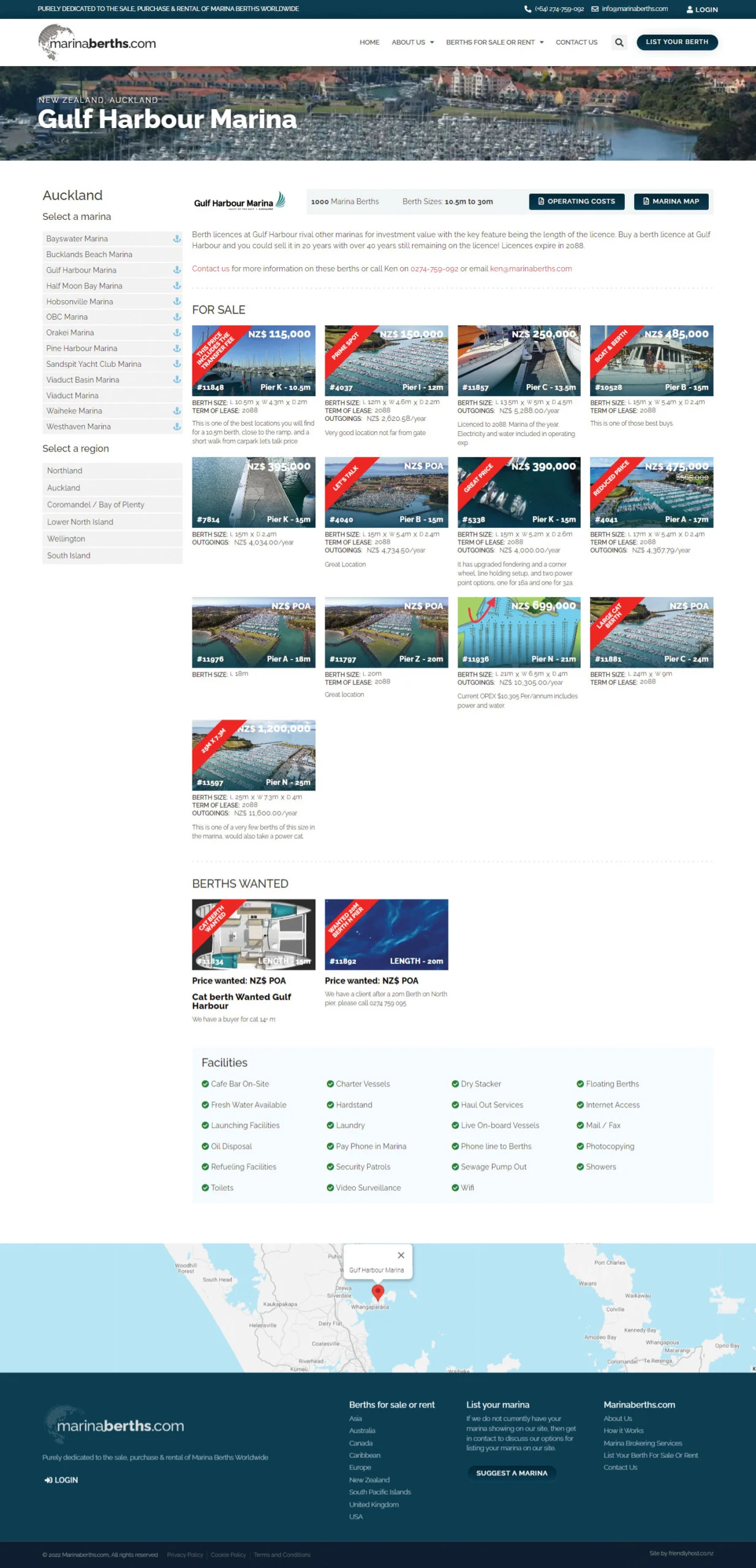Open the Privacy Policy footer link
This screenshot has width=756, height=1568.
click(x=184, y=1555)
